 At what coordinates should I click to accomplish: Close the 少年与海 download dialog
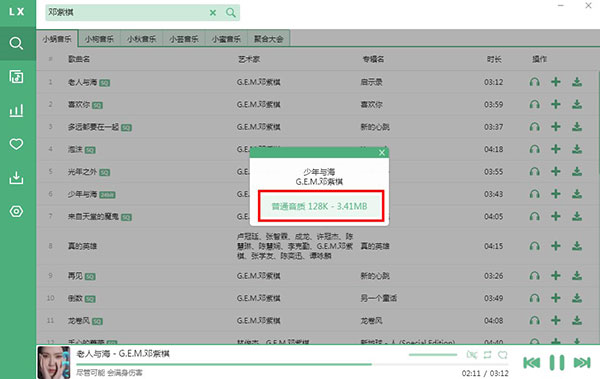(382, 153)
